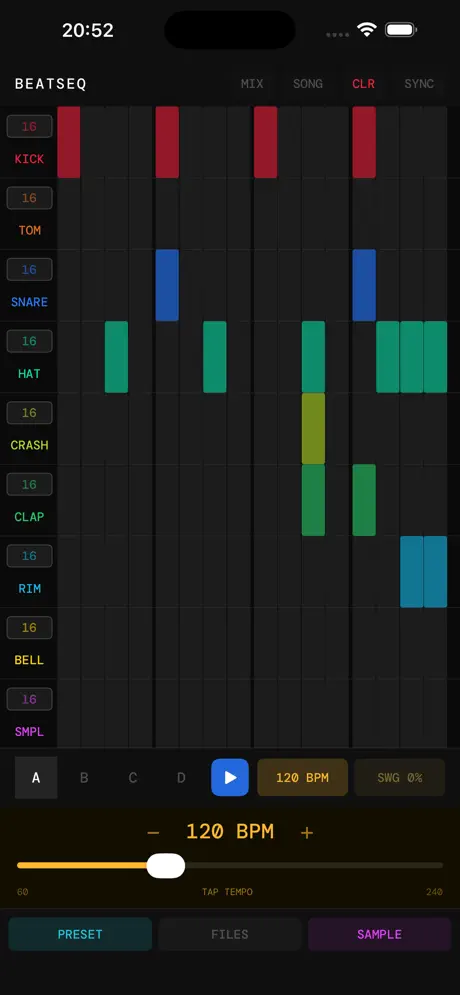Click the tempo slider white handle
Image resolution: width=460 pixels, height=995 pixels.
coord(166,866)
